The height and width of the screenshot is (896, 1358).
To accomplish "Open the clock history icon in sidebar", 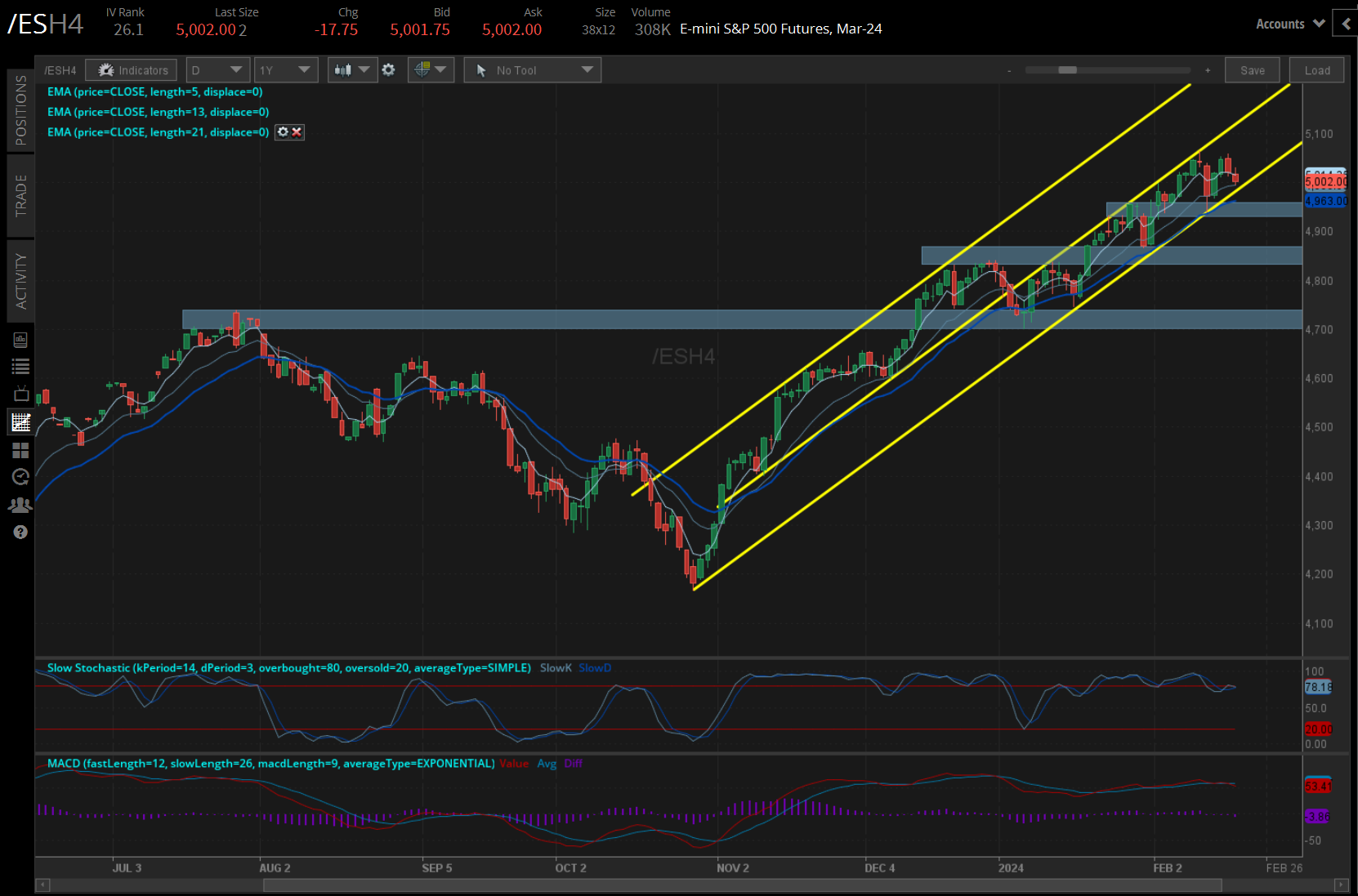I will pos(20,477).
